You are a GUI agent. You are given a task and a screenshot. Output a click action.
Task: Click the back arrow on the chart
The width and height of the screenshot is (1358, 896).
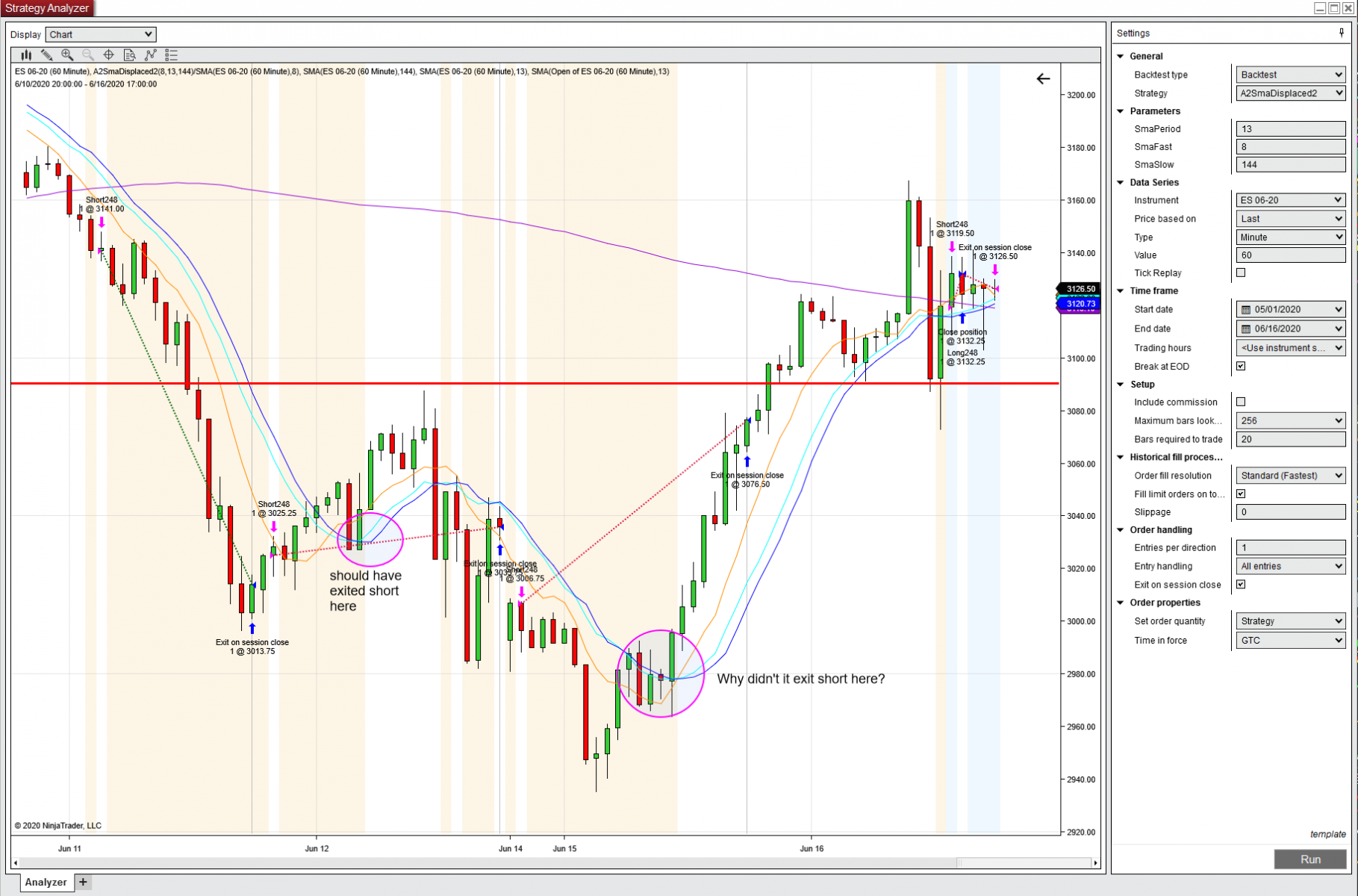tap(1043, 78)
